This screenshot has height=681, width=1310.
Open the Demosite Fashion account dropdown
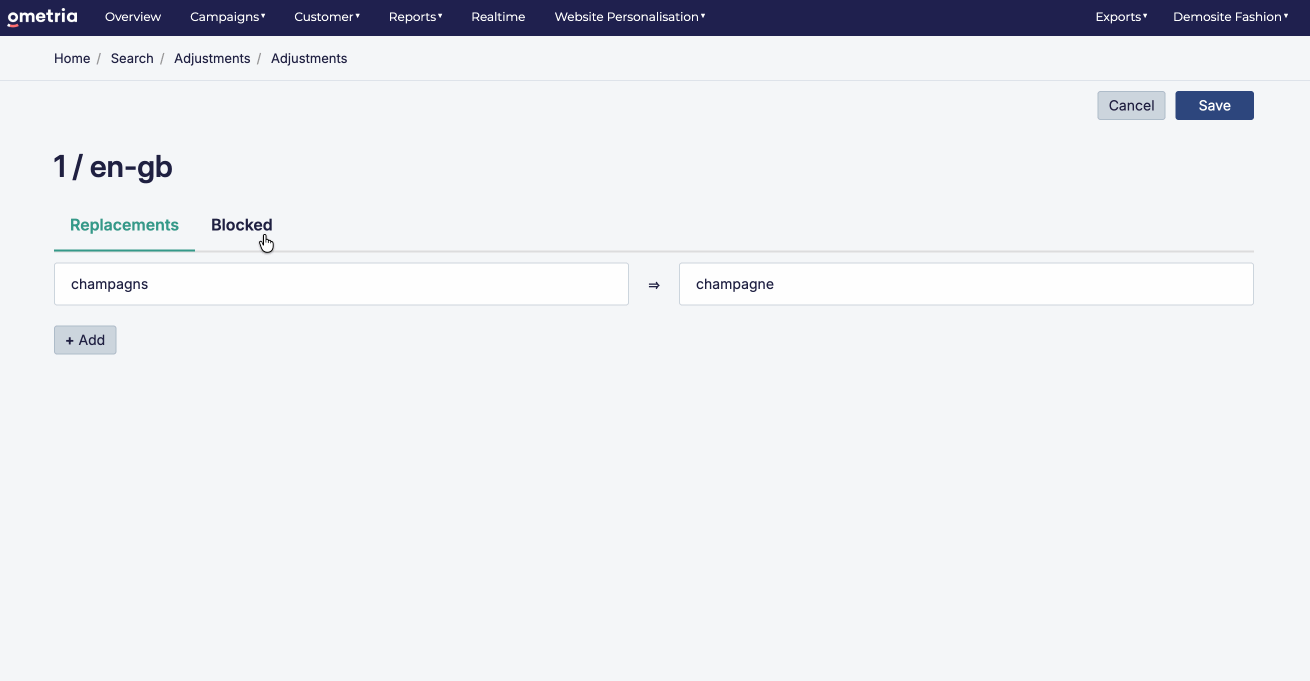coord(1230,17)
